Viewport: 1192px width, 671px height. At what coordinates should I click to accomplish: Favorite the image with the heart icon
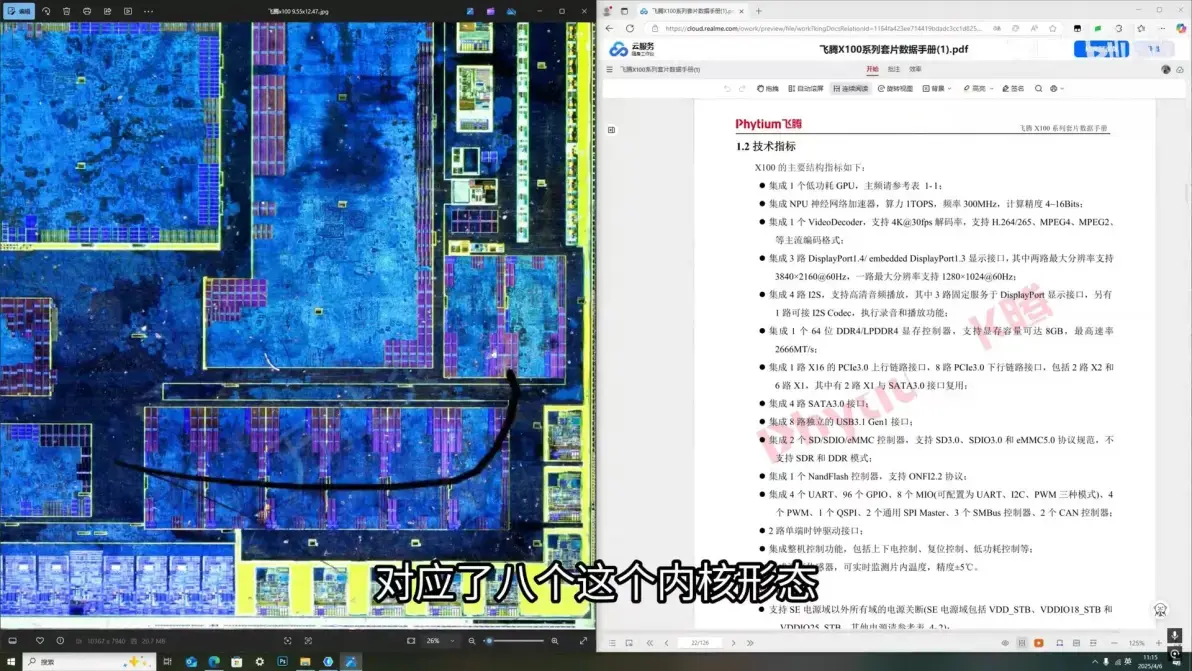(x=40, y=641)
